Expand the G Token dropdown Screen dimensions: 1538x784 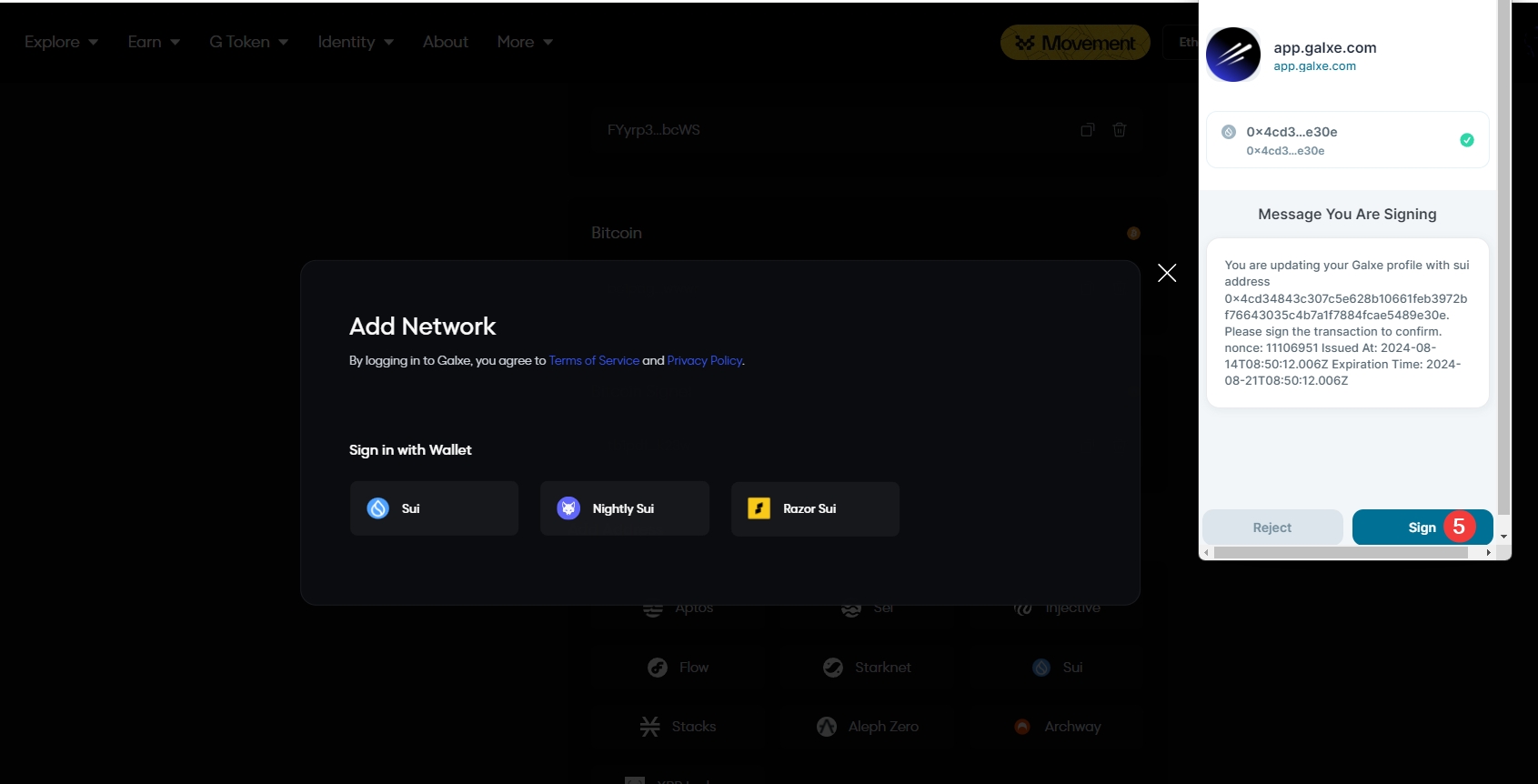(248, 42)
